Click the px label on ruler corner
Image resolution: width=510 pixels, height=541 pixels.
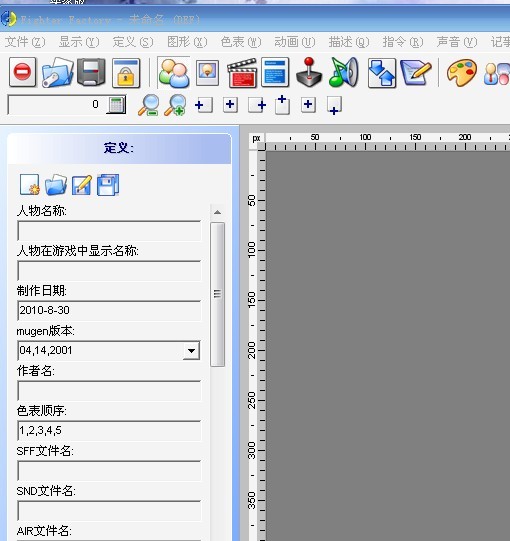coord(256,139)
